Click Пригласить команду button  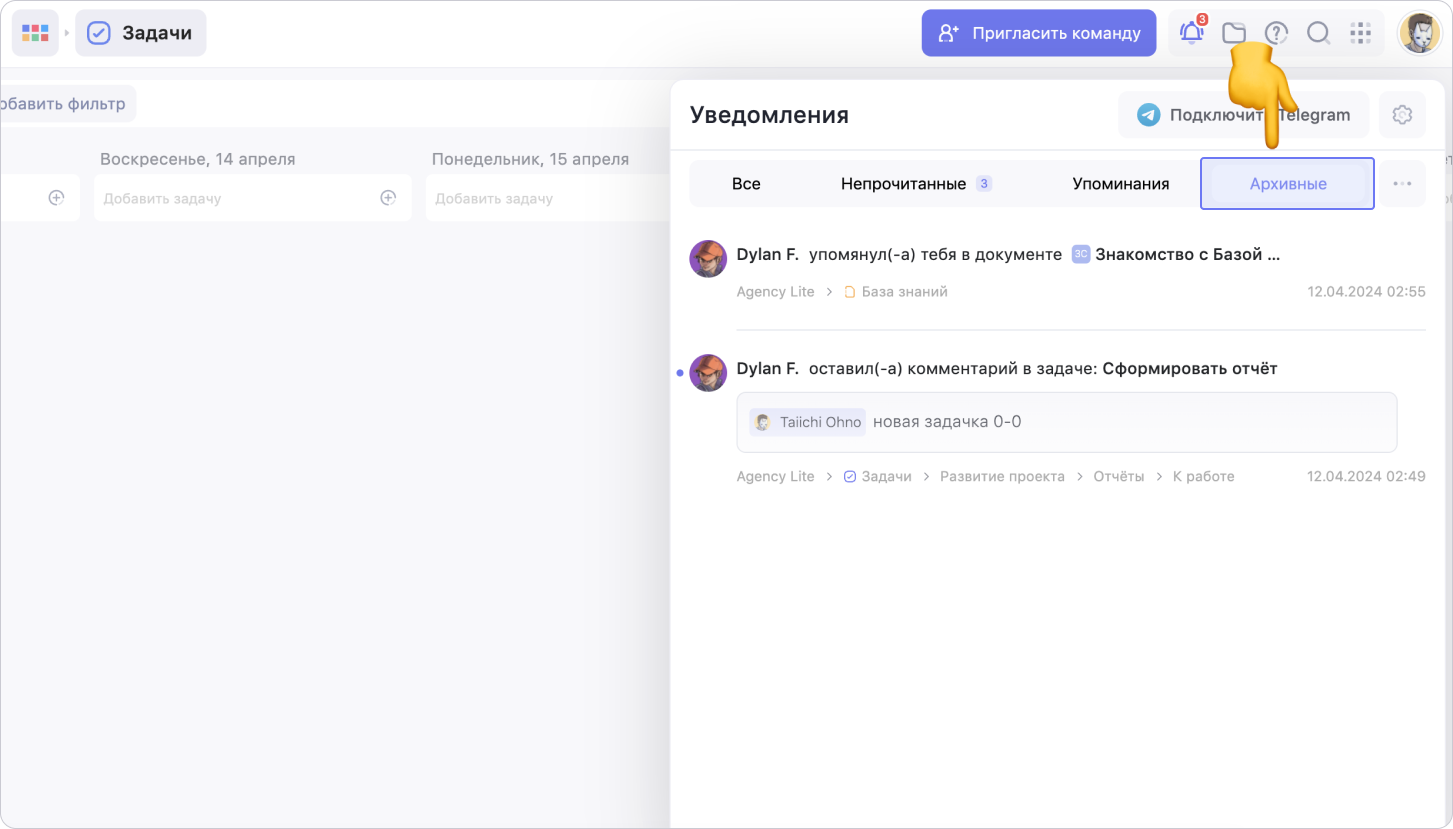point(1038,33)
